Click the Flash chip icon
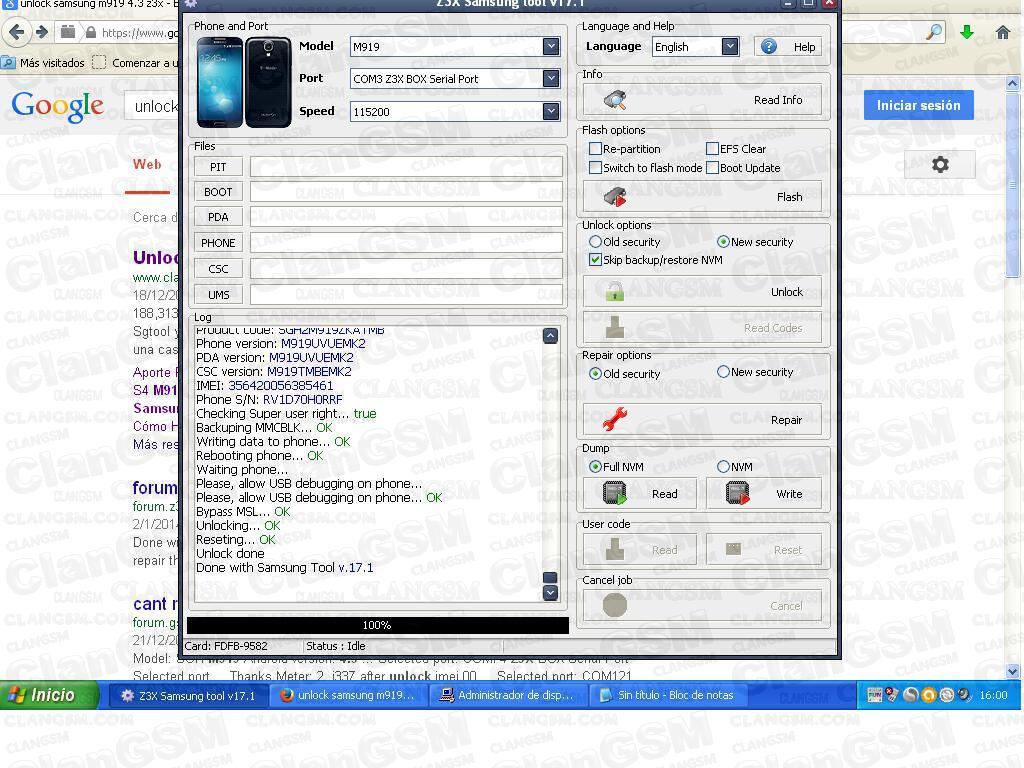 point(615,197)
